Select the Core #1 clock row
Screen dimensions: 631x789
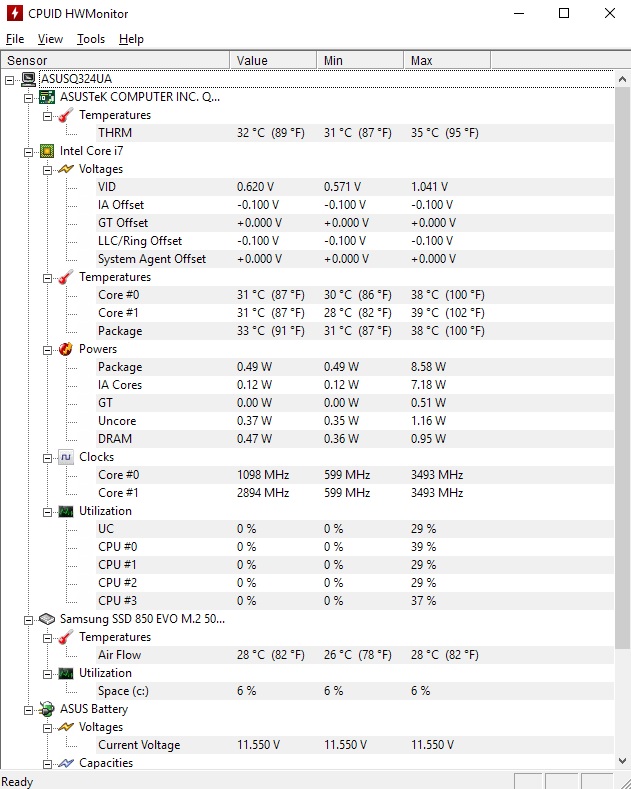[307, 493]
